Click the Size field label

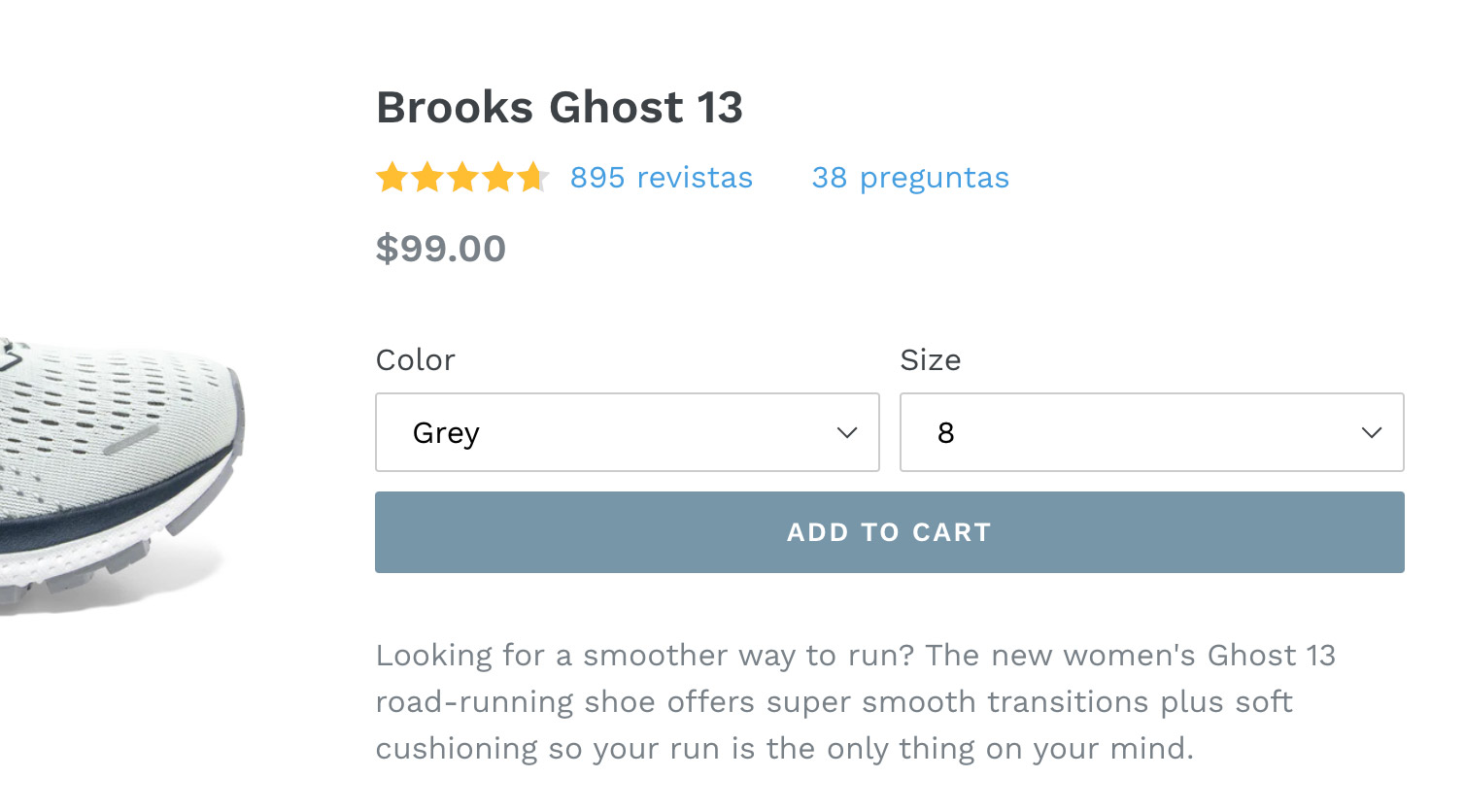click(930, 360)
